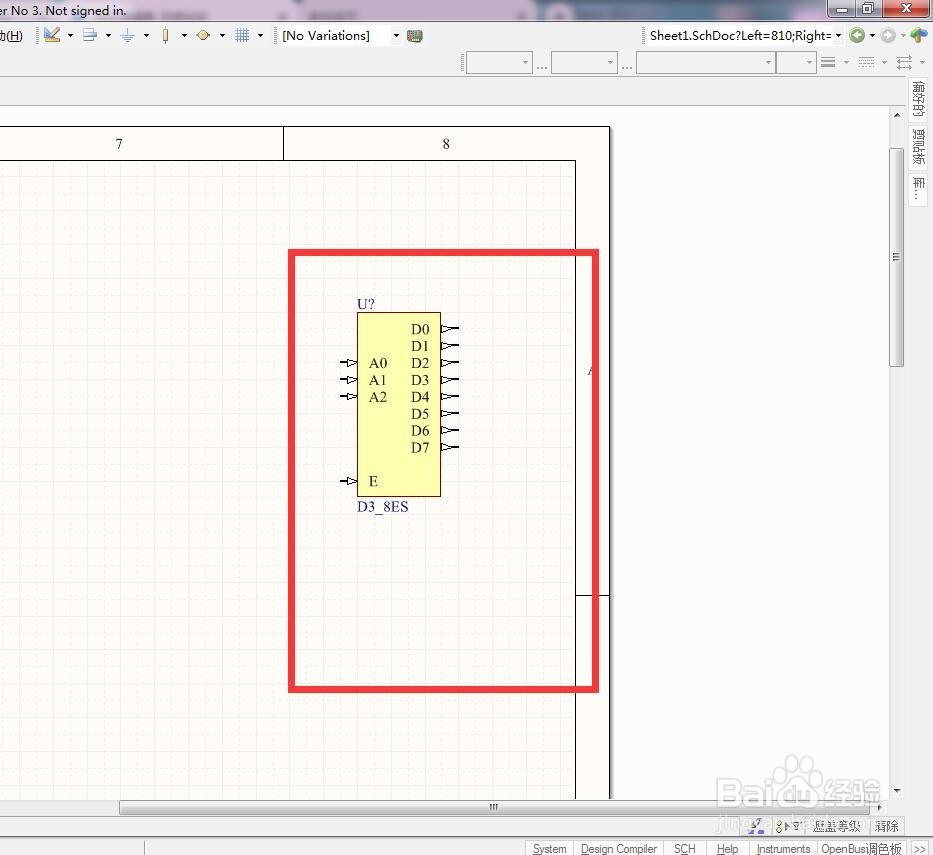Open the OpenBus palette panel button

tap(861, 848)
